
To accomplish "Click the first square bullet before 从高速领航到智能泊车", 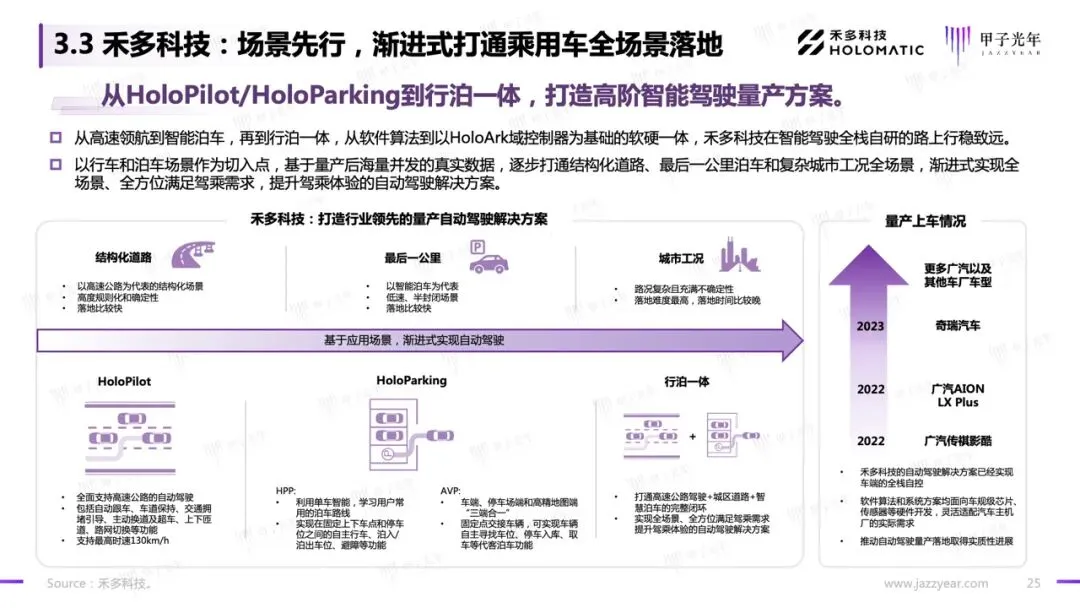I will coord(56,138).
